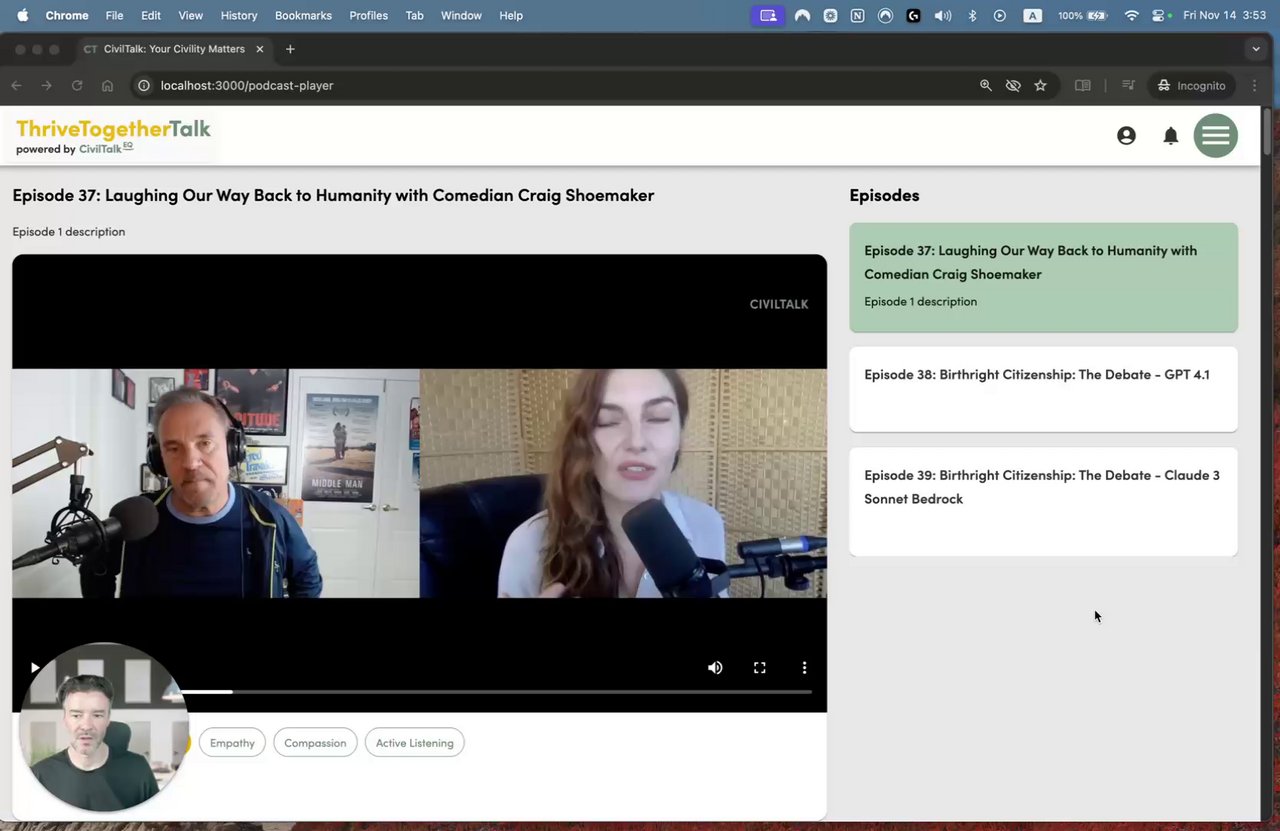Open the Profiles menu
The width and height of the screenshot is (1280, 831).
click(x=368, y=15)
